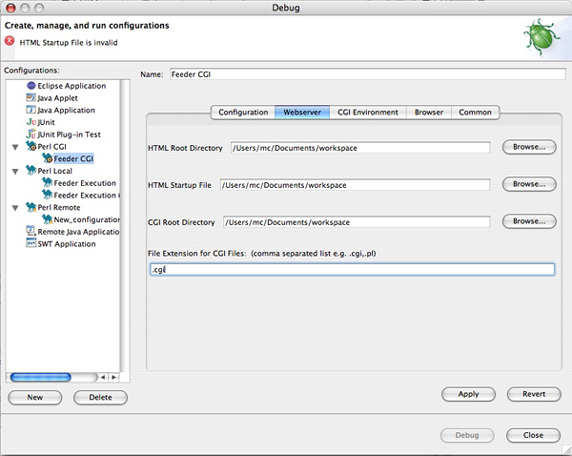Image resolution: width=572 pixels, height=456 pixels.
Task: Click the window resize grip in the corner
Action: (567, 451)
